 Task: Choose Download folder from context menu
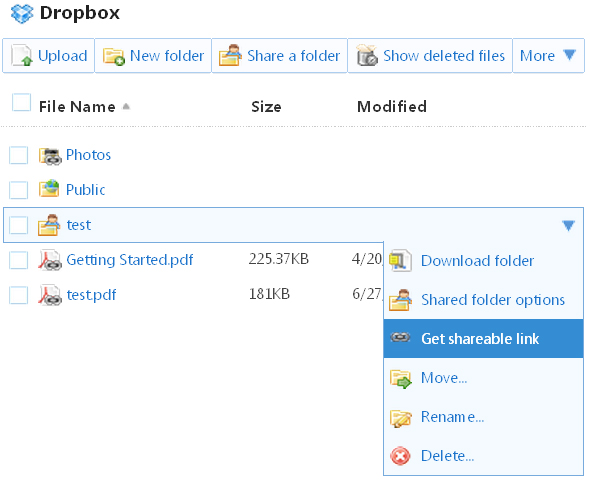tap(484, 261)
